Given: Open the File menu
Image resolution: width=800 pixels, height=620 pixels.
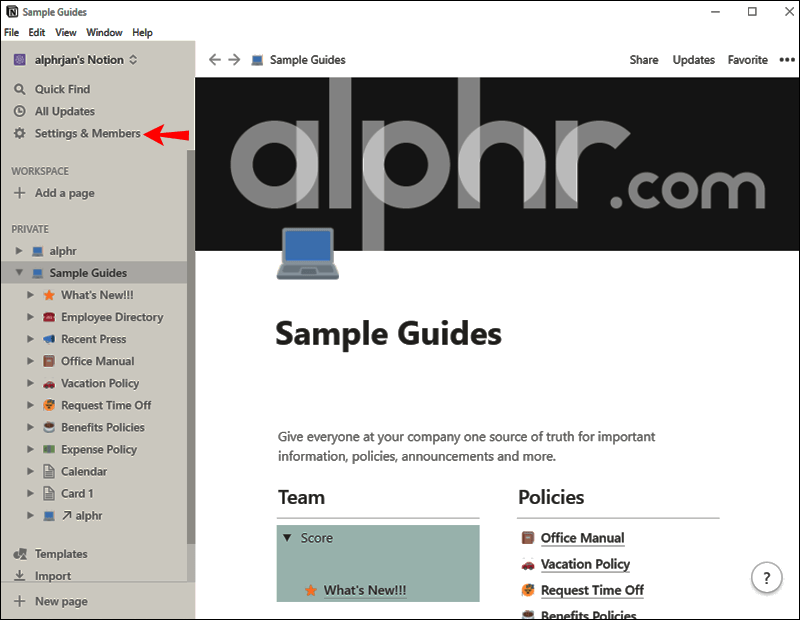Looking at the screenshot, I should tap(11, 32).
